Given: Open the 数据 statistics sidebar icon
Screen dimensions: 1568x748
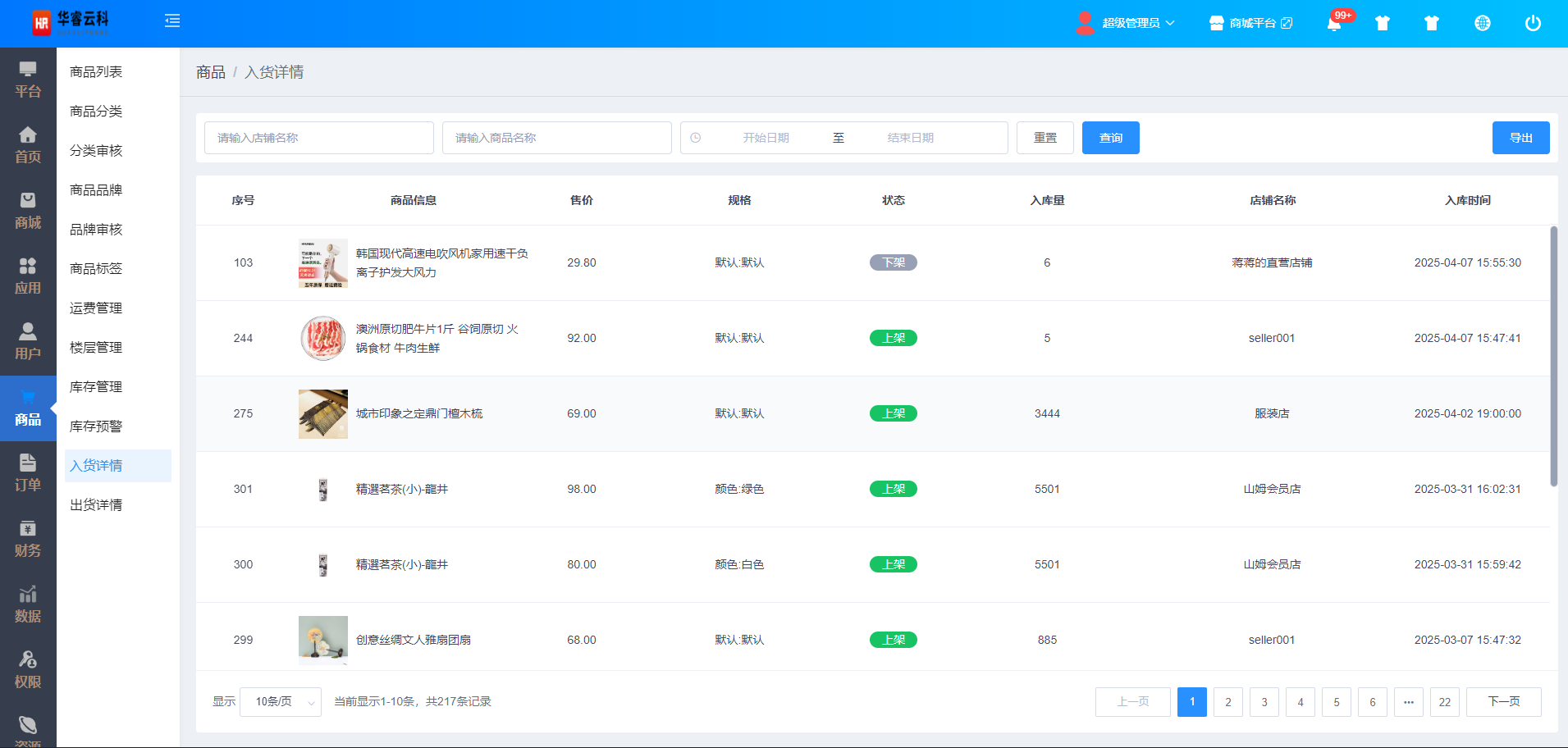Looking at the screenshot, I should [x=28, y=604].
